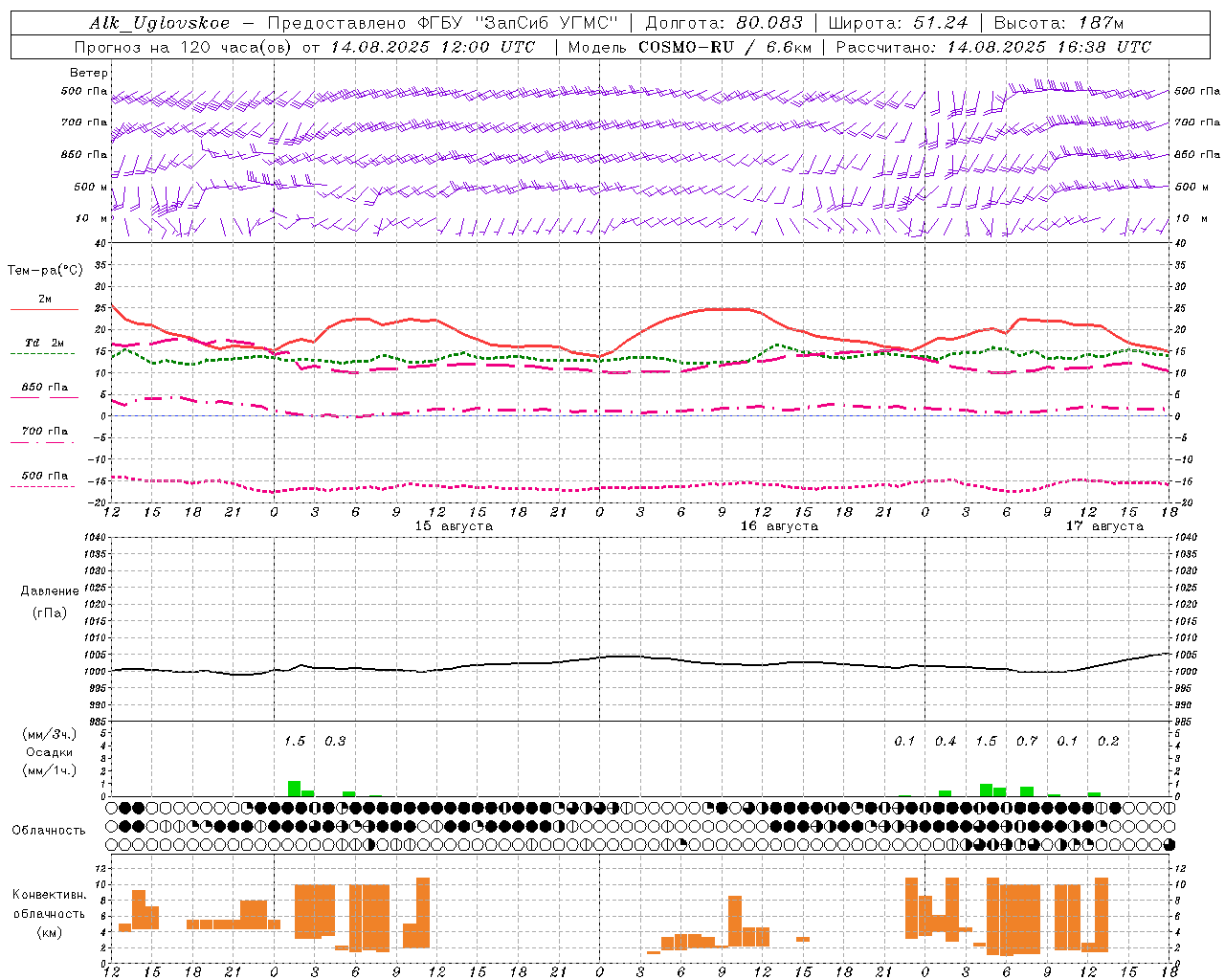Select the 0.3 precipitation amount value
Screen dimensions: 1225x980
click(335, 742)
